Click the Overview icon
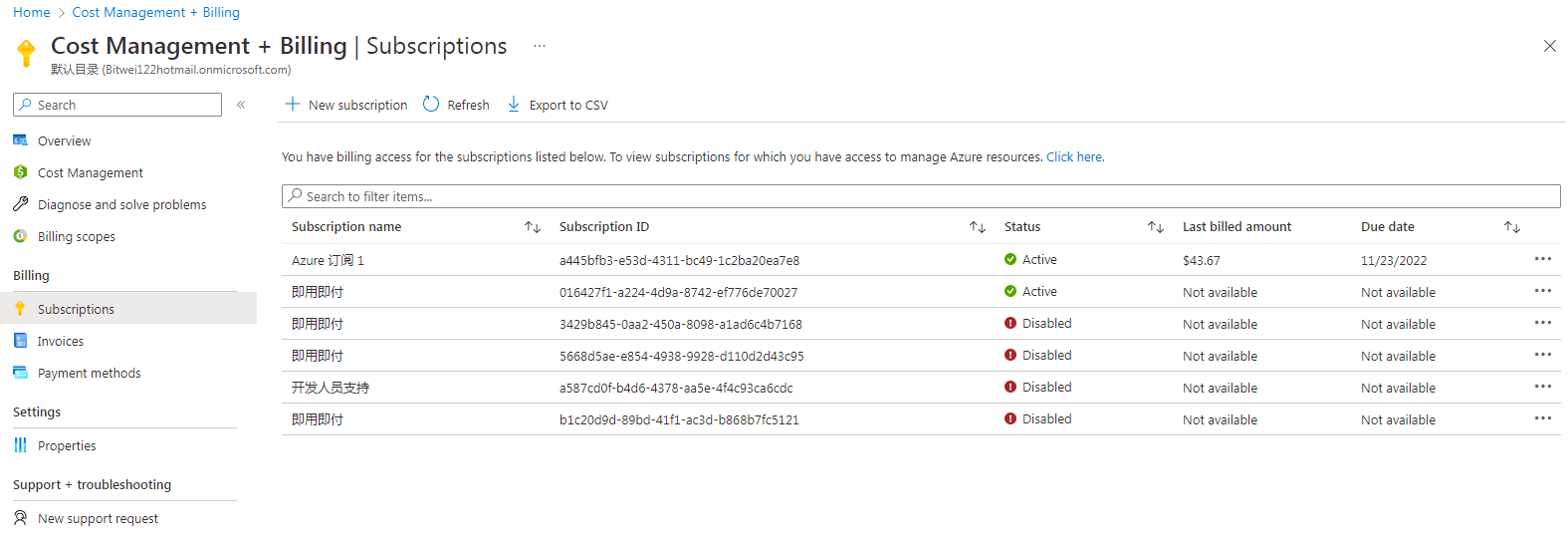1568x544 pixels. coord(20,140)
